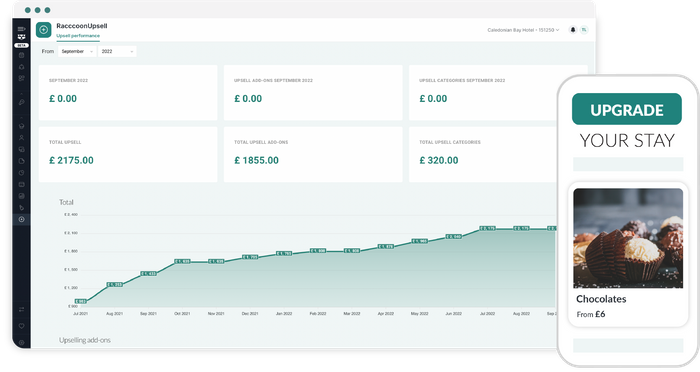
Task: Click the UPGRADE button on phone mockup
Action: pyautogui.click(x=626, y=109)
